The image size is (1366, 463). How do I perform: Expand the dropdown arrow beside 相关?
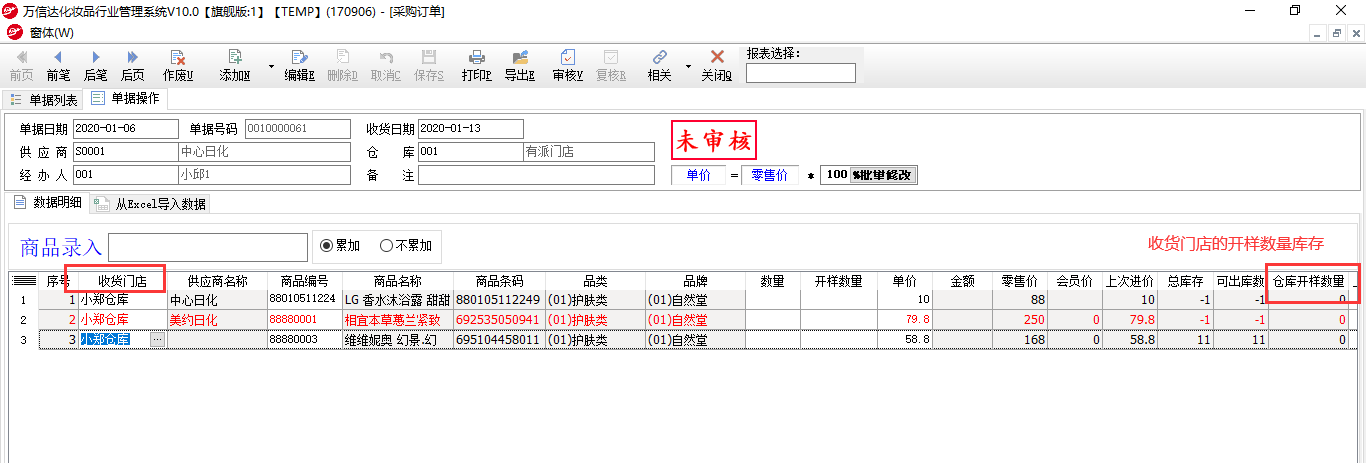pos(688,66)
